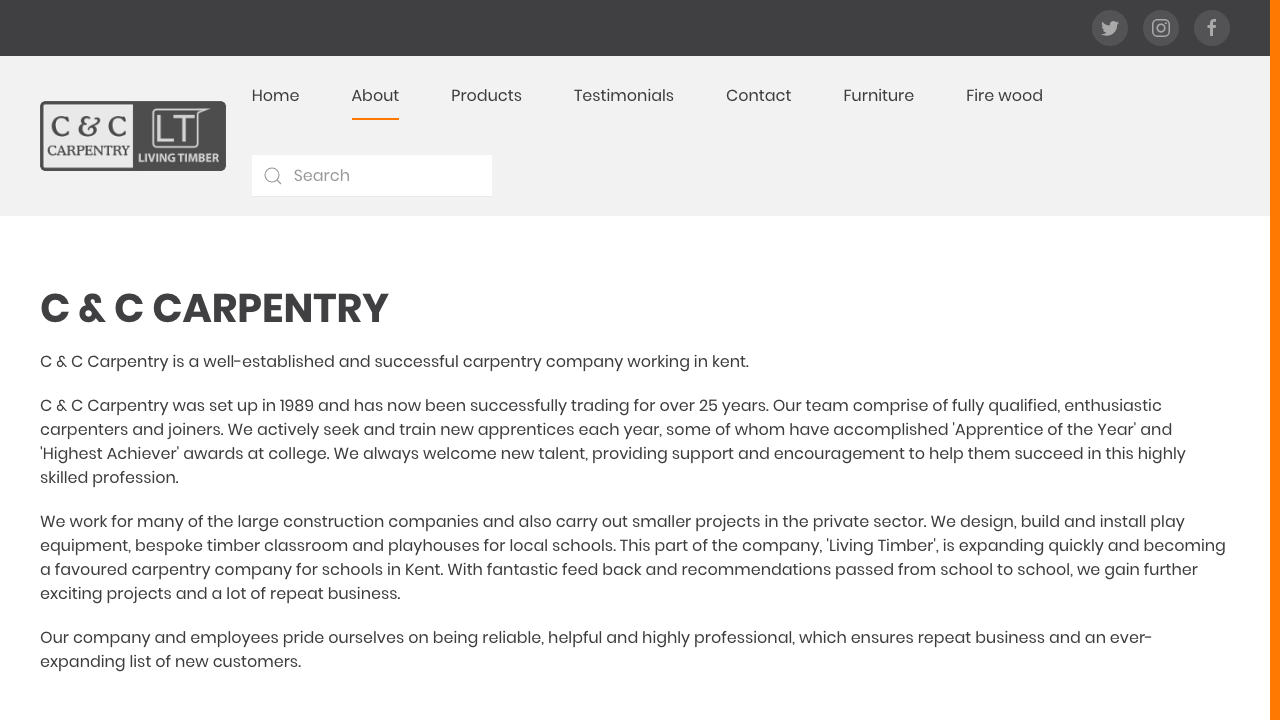Screen dimensions: 1280x720
Task: Click the orange stripe on the right edge
Action: pyautogui.click(x=1275, y=360)
